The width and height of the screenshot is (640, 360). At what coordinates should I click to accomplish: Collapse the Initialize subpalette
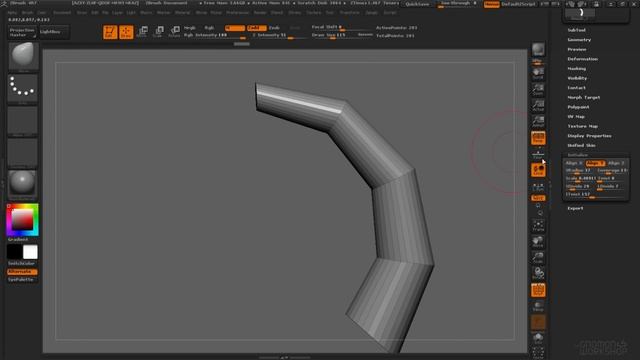(578, 155)
